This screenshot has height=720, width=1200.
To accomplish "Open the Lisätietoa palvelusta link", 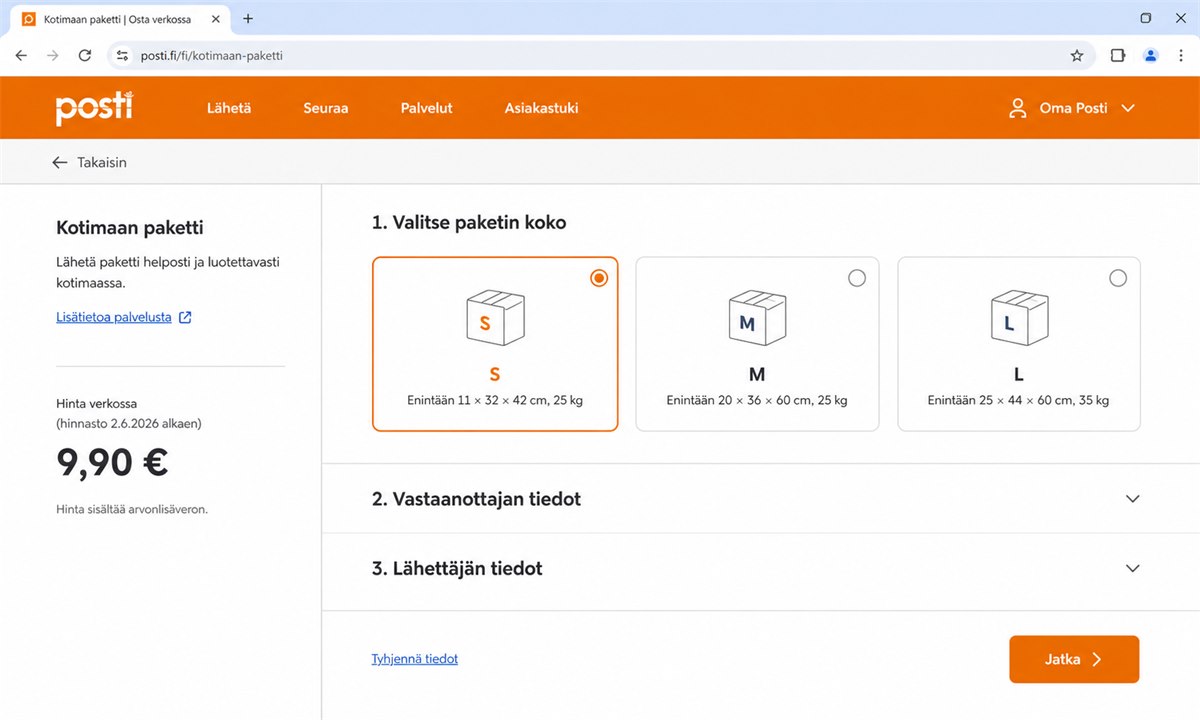I will pyautogui.click(x=114, y=317).
